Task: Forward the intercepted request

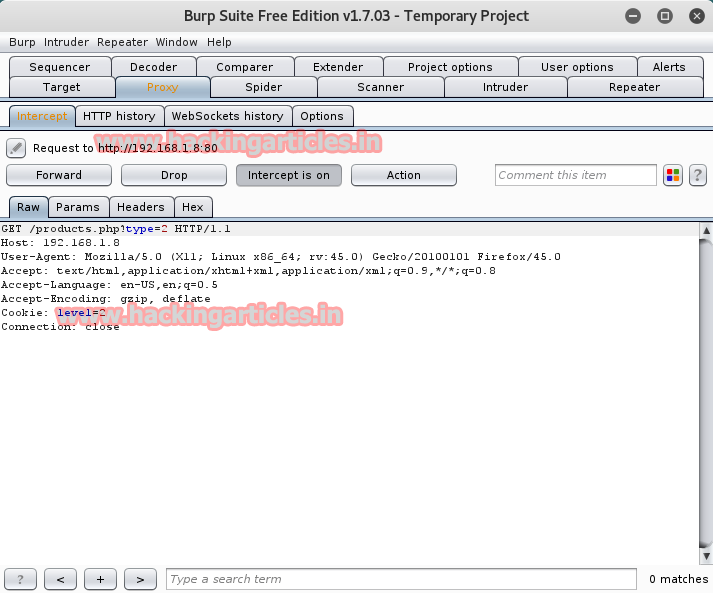Action: point(59,175)
